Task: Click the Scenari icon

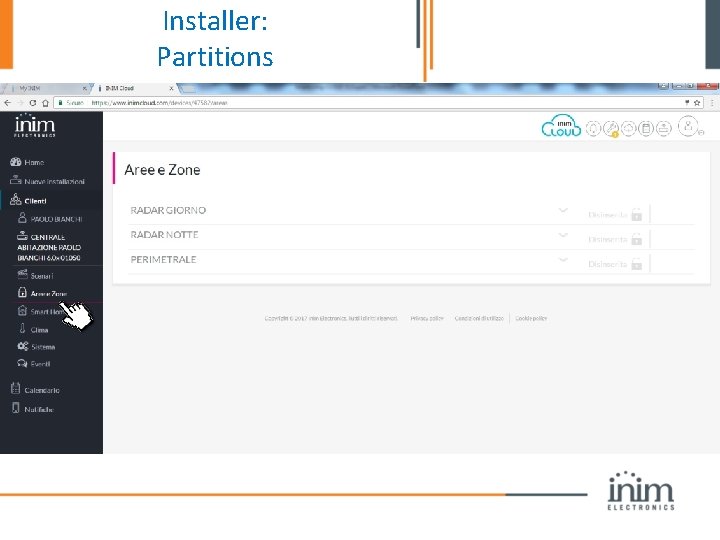Action: [x=22, y=274]
